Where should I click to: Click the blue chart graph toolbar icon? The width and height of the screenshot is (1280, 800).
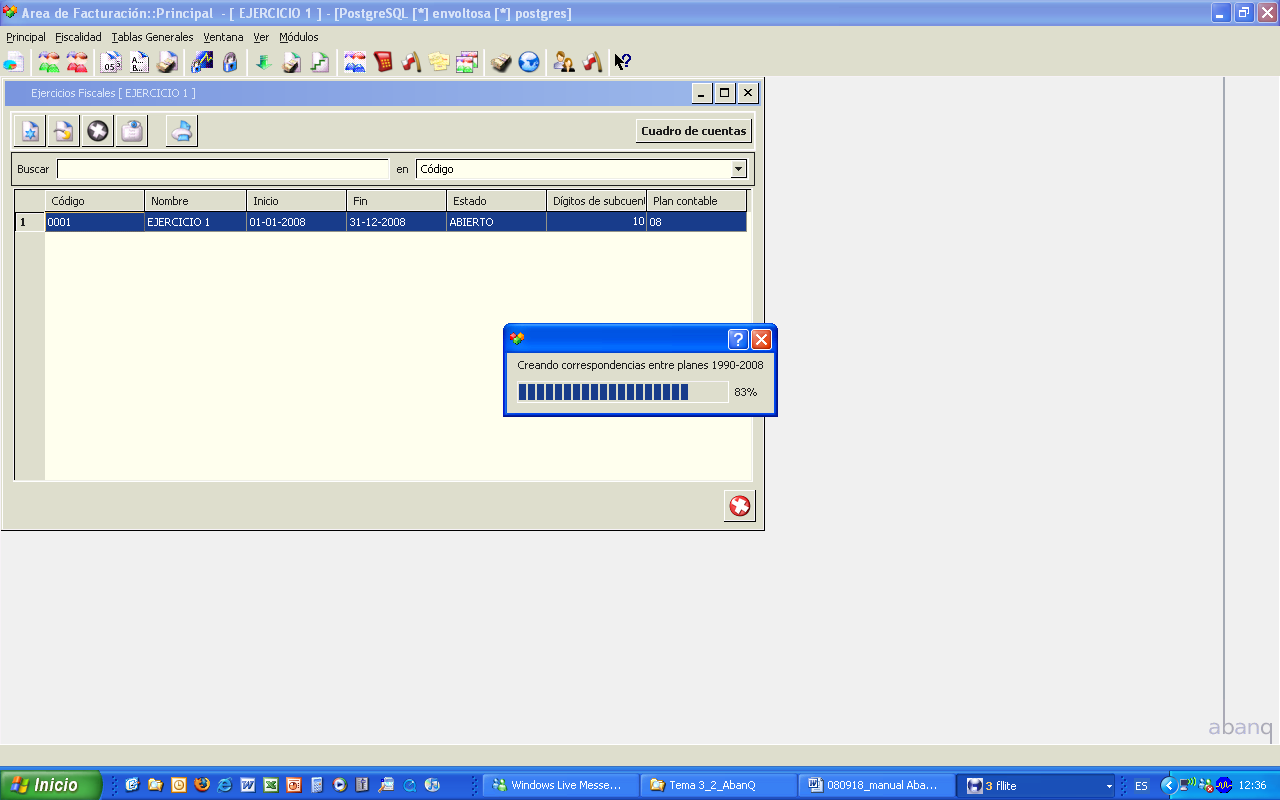tap(202, 62)
